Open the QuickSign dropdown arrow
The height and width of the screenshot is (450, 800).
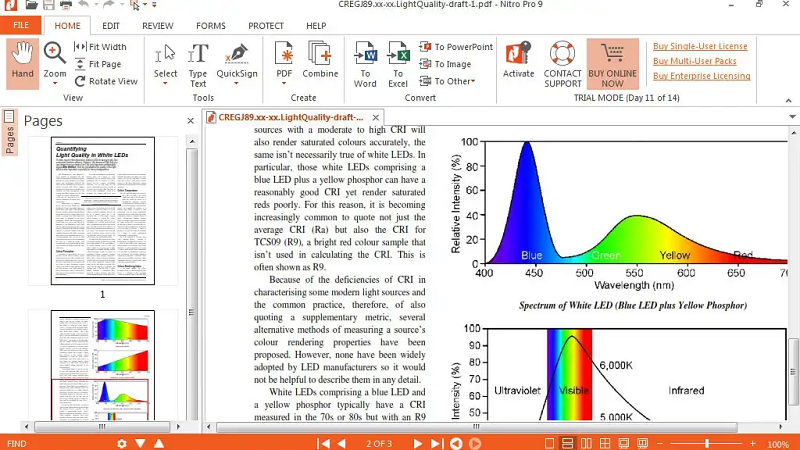[x=237, y=84]
